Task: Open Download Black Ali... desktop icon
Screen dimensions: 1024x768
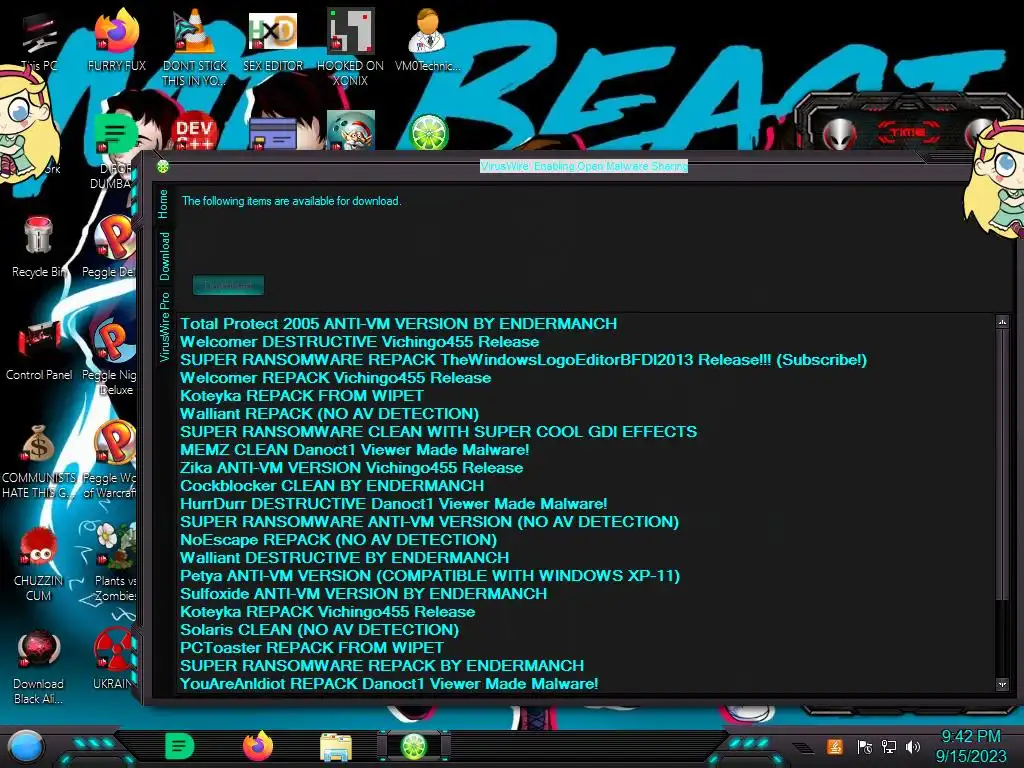Action: coord(38,667)
